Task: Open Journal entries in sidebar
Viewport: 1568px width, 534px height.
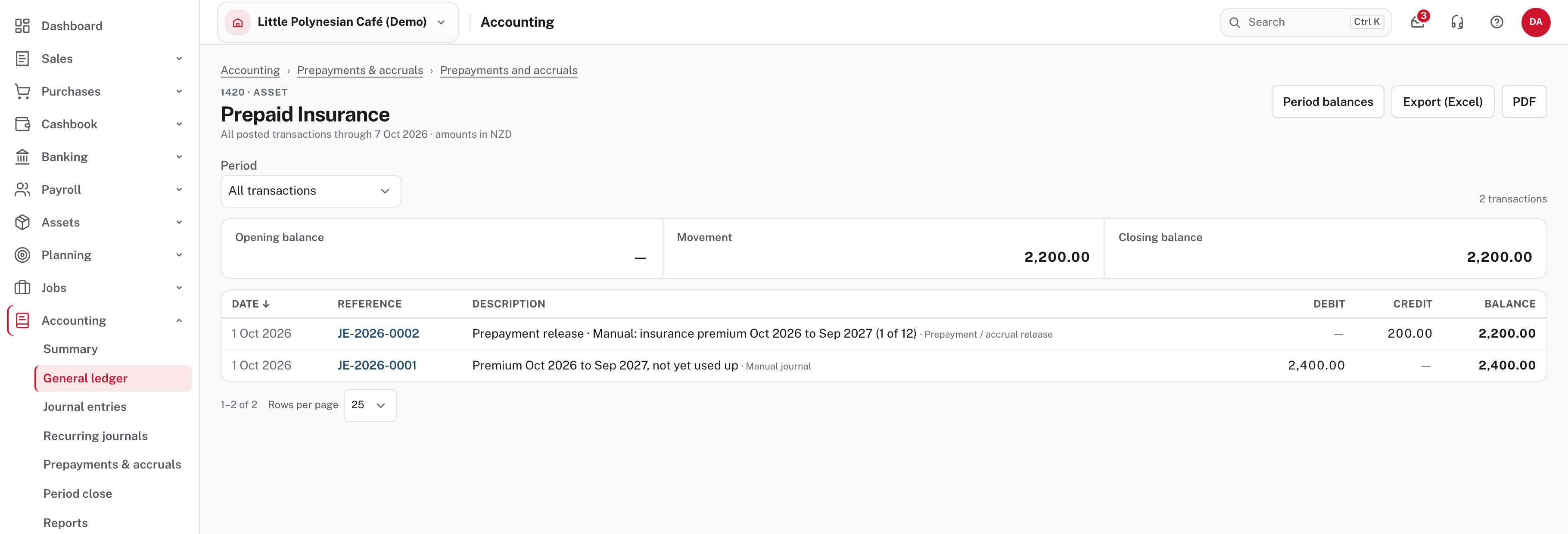Action: 84,407
